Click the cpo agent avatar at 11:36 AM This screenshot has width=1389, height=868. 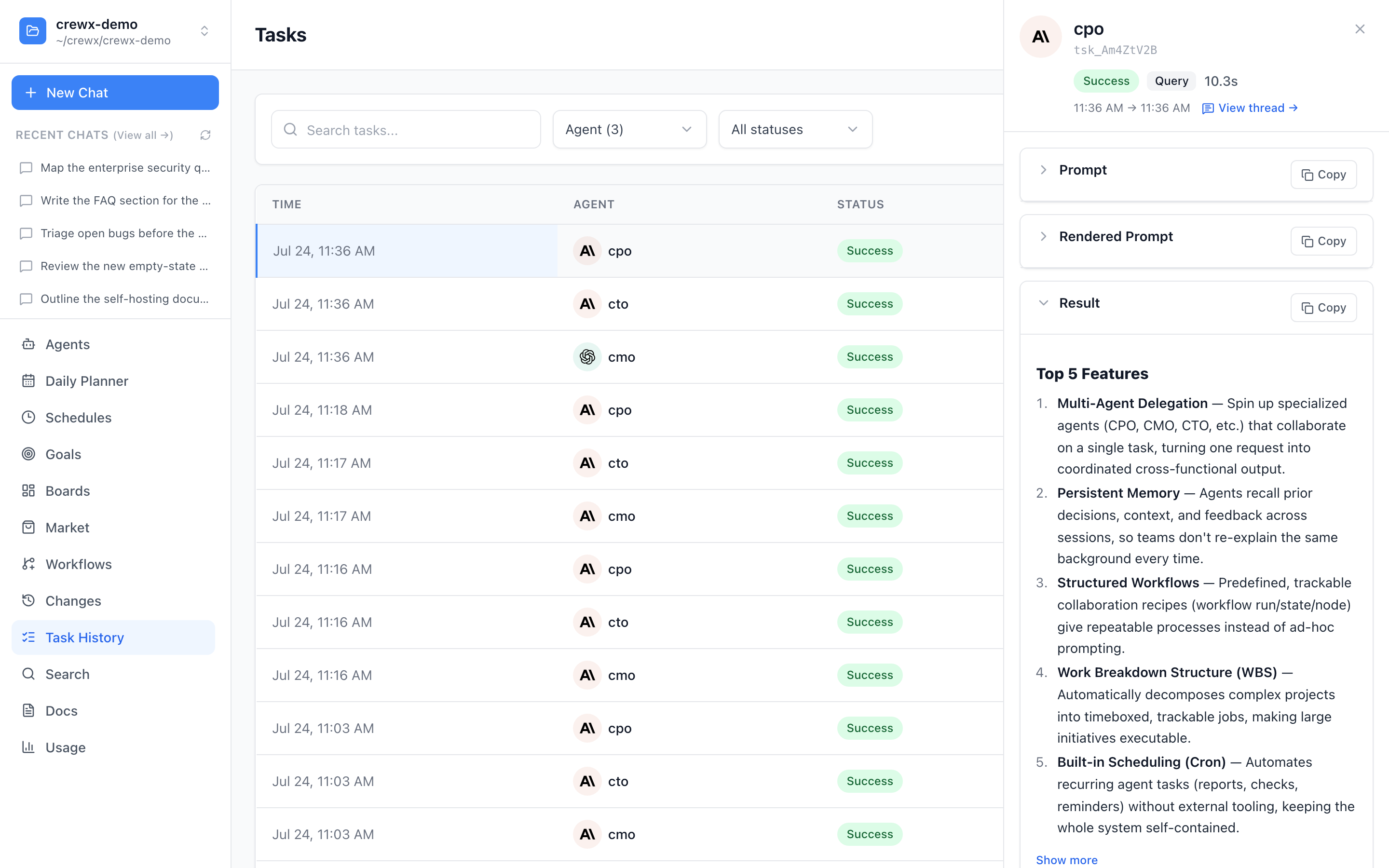[587, 251]
